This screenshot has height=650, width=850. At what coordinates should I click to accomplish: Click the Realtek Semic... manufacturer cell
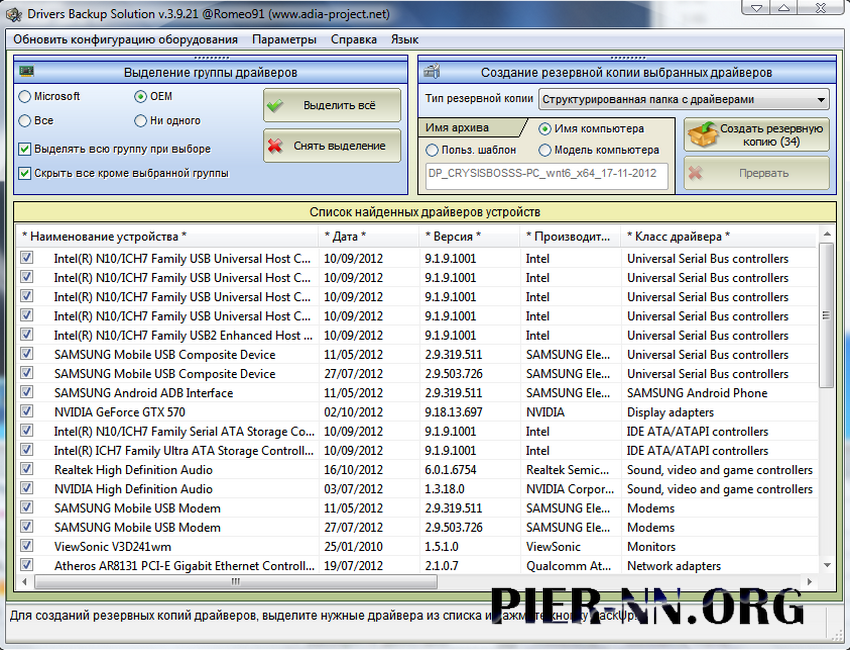click(x=567, y=470)
